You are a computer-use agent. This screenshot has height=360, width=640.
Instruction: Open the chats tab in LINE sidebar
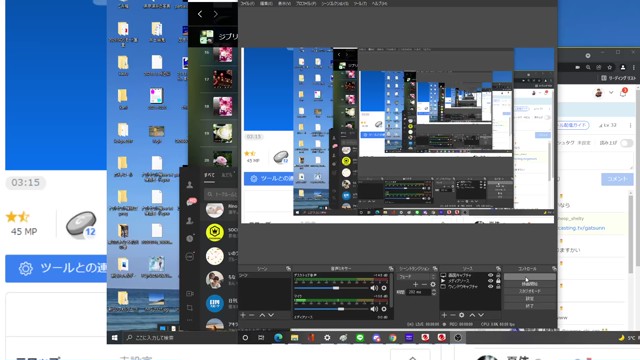tap(191, 202)
